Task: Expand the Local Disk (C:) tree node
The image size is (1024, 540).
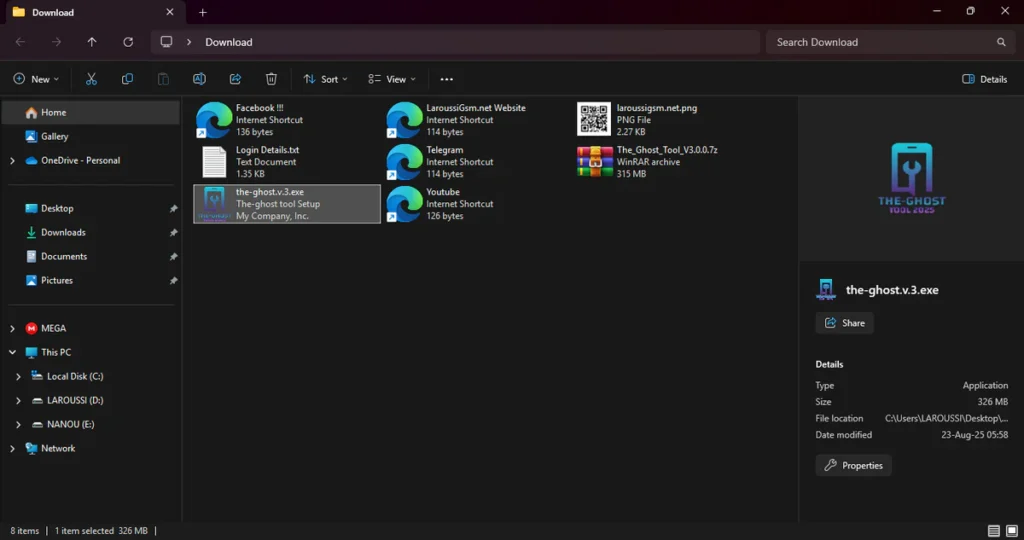Action: point(19,377)
